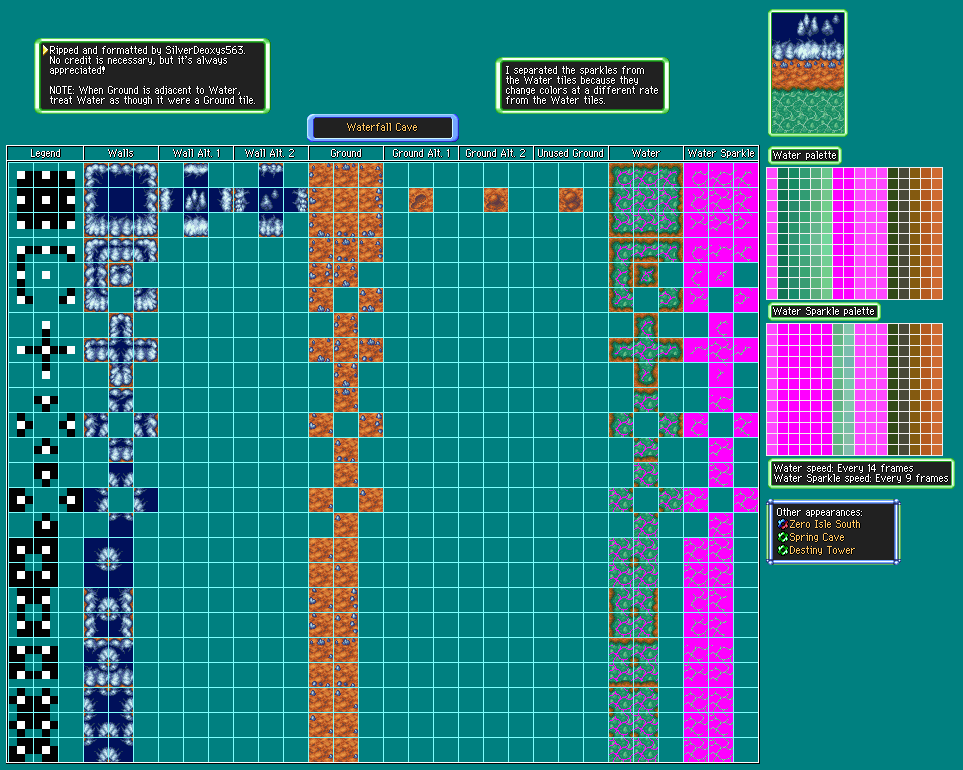
Task: Click the 'NOTE: When Ground is adjacent' line
Action: [x=145, y=90]
